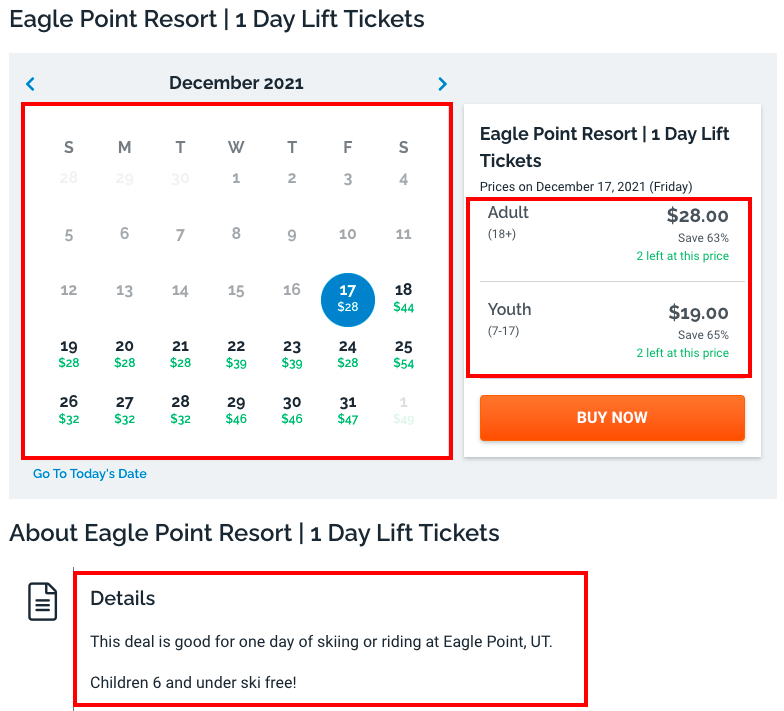The image size is (784, 711).
Task: Select December 20 date cell
Action: coord(124,354)
